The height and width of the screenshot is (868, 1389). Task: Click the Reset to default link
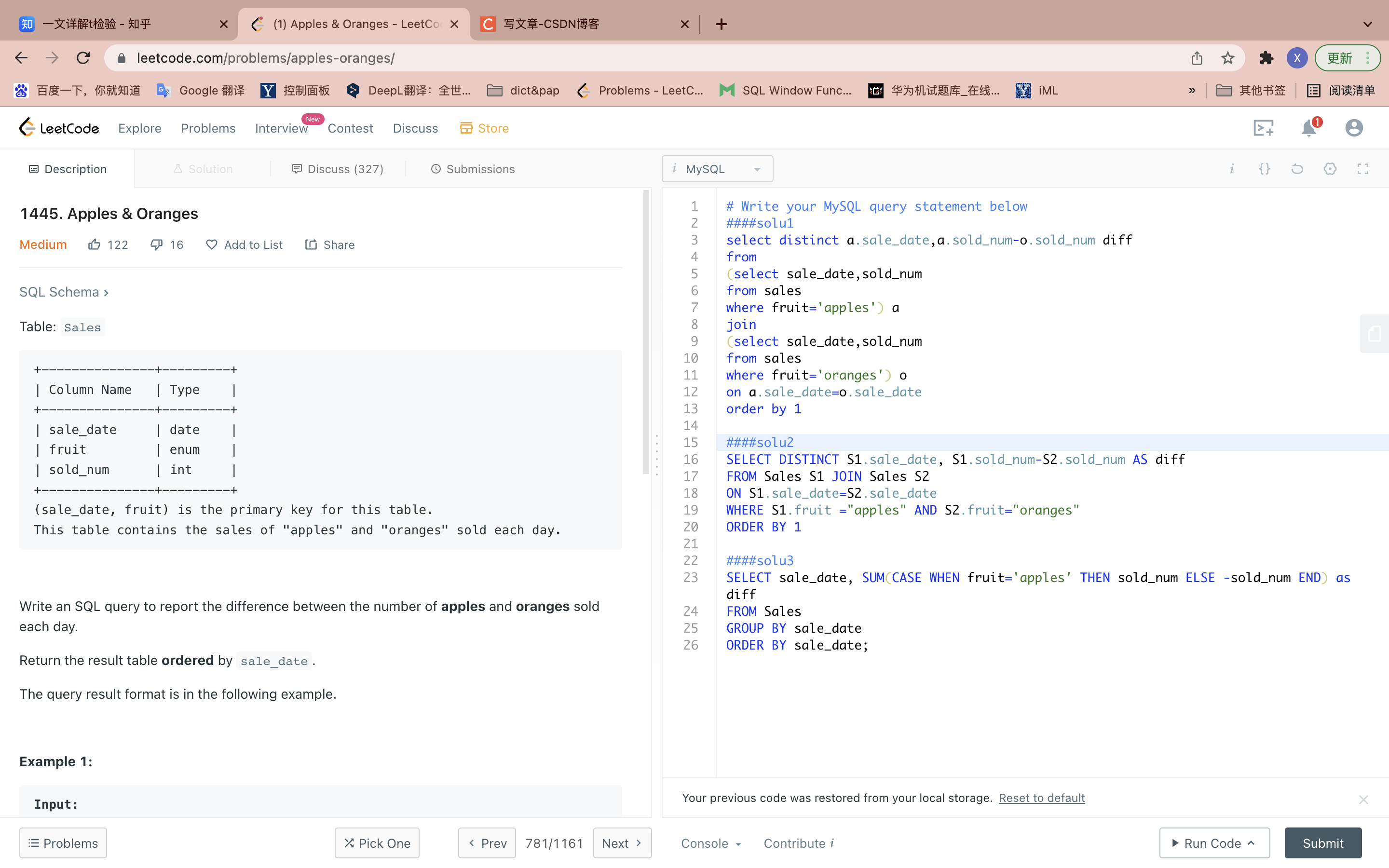1041,798
